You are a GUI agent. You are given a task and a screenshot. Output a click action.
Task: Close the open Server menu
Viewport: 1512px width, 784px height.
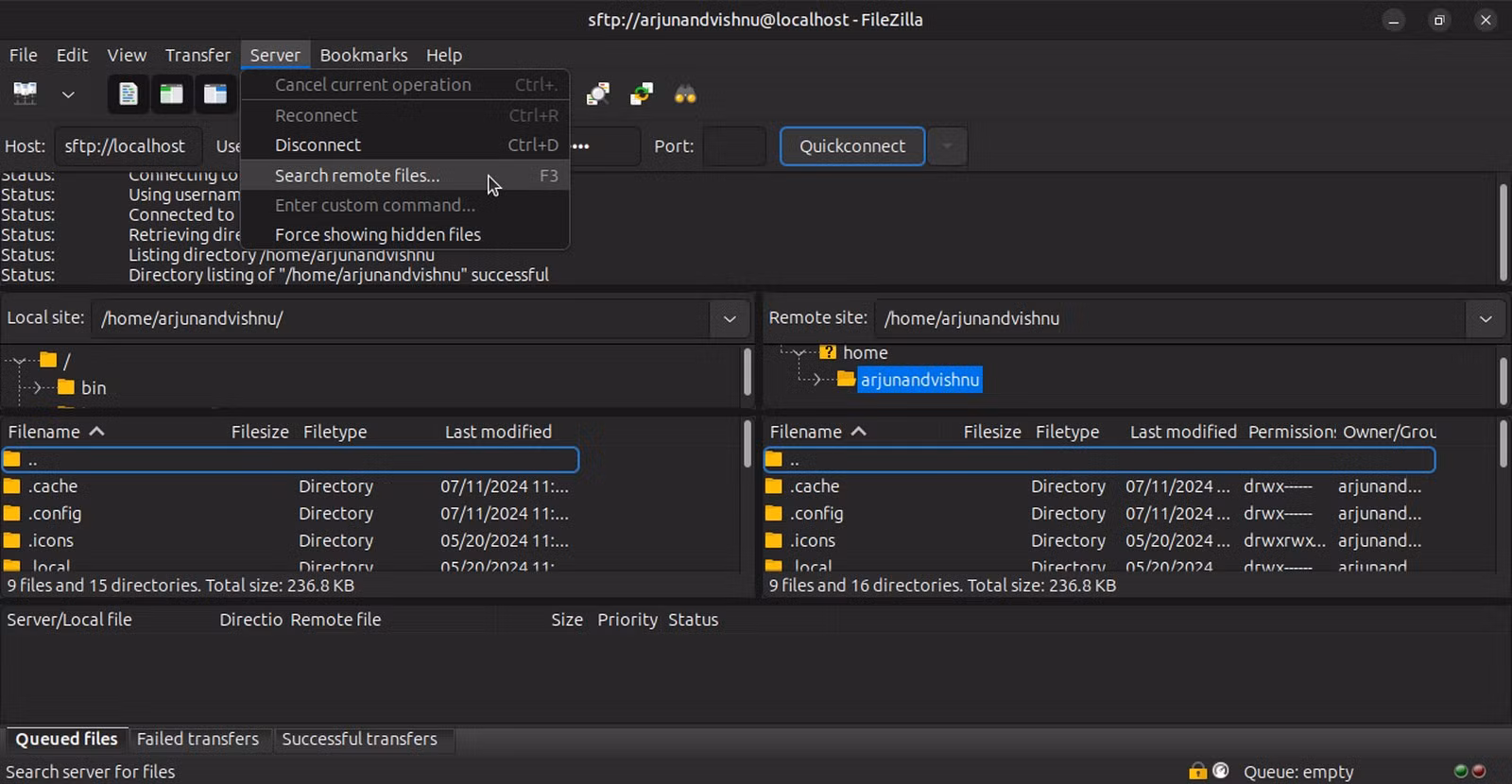[275, 55]
